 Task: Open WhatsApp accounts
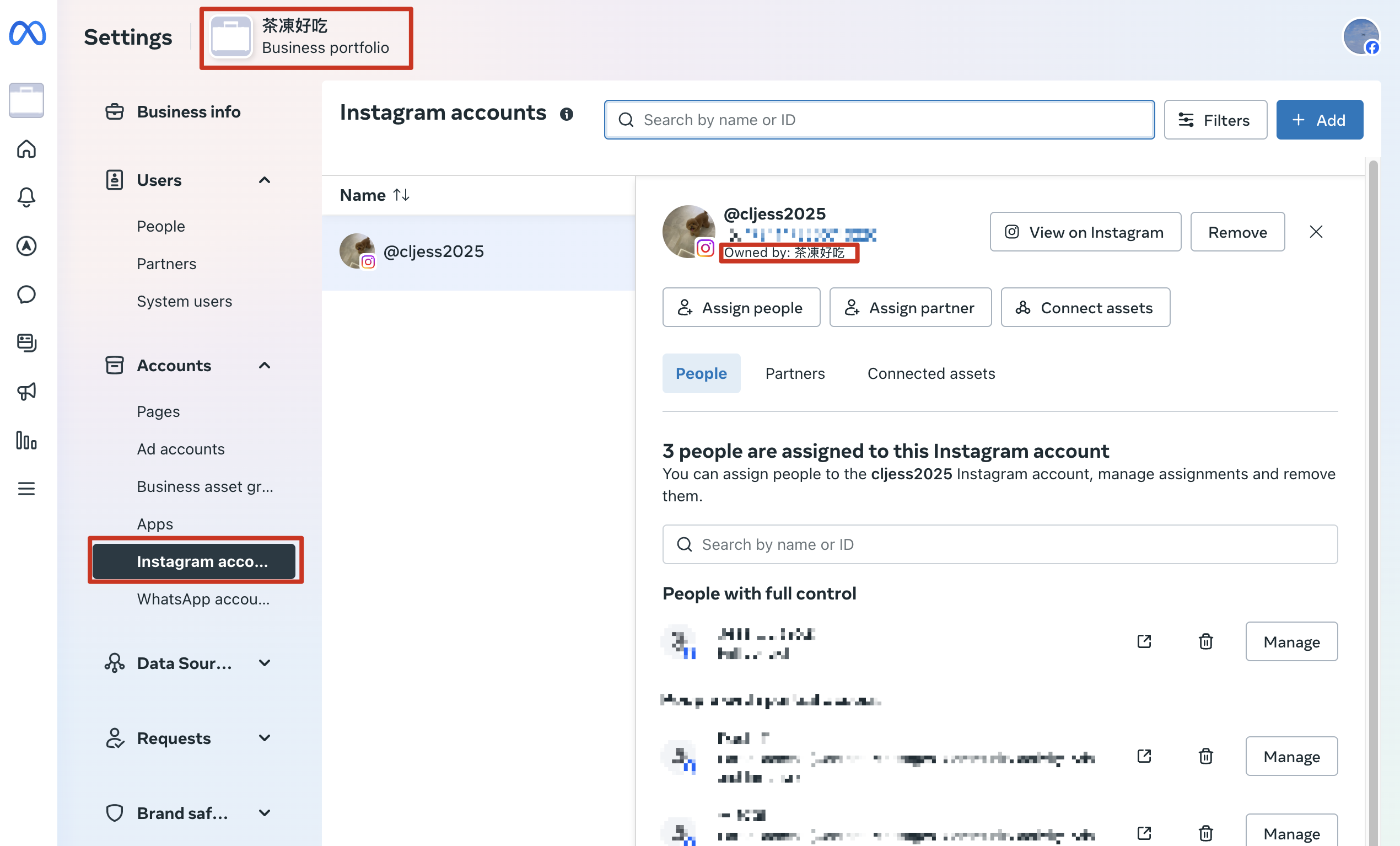(203, 599)
